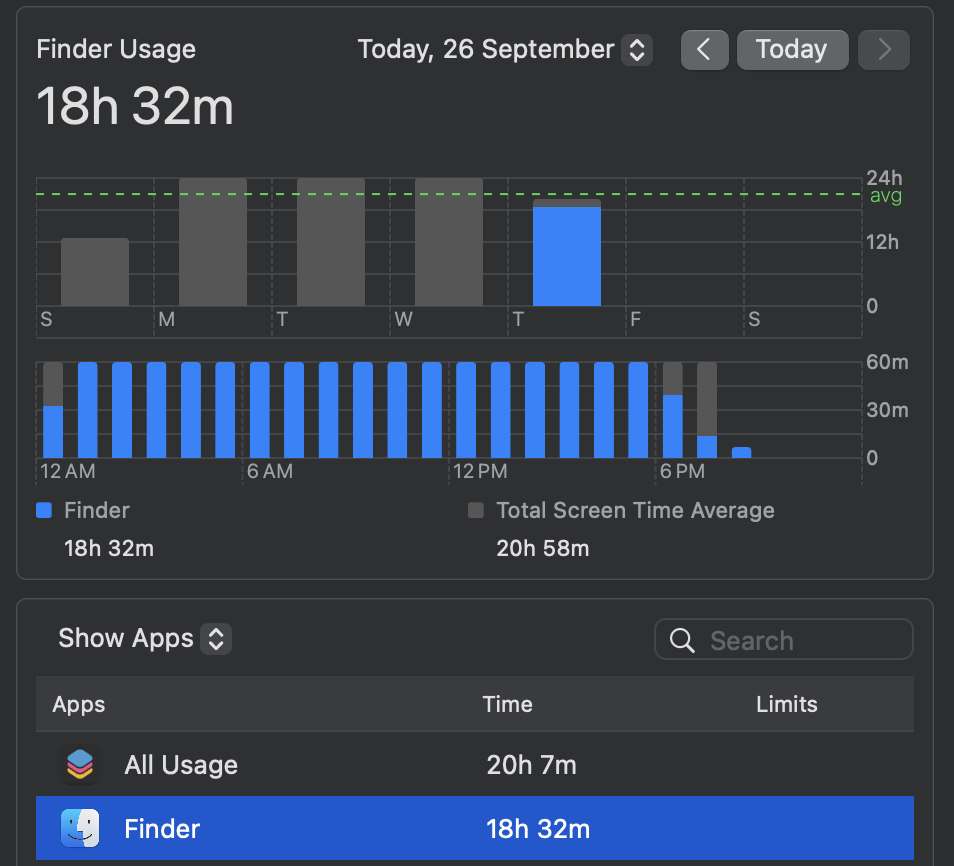Select the Finder row label
The width and height of the screenshot is (954, 866).
pos(162,829)
